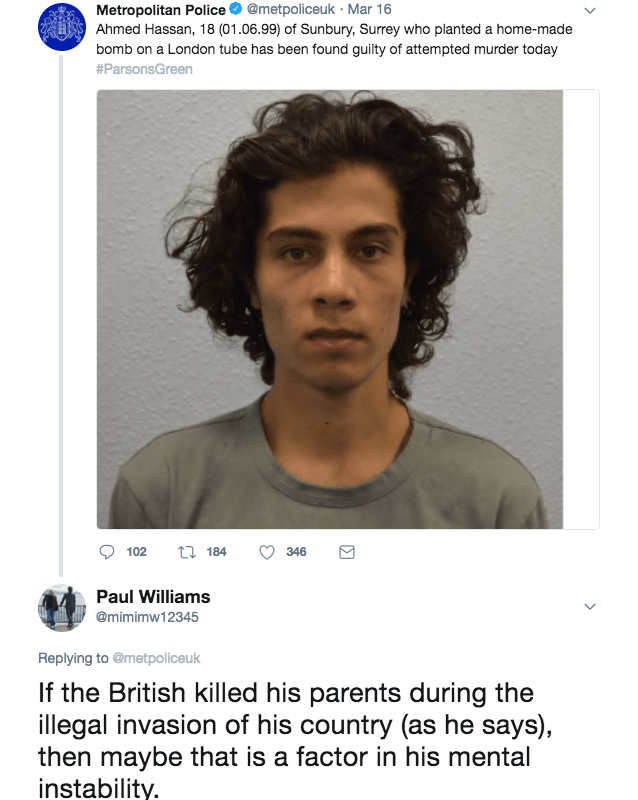This screenshot has width=638, height=800.
Task: Click the 346 likes count
Action: (296, 552)
